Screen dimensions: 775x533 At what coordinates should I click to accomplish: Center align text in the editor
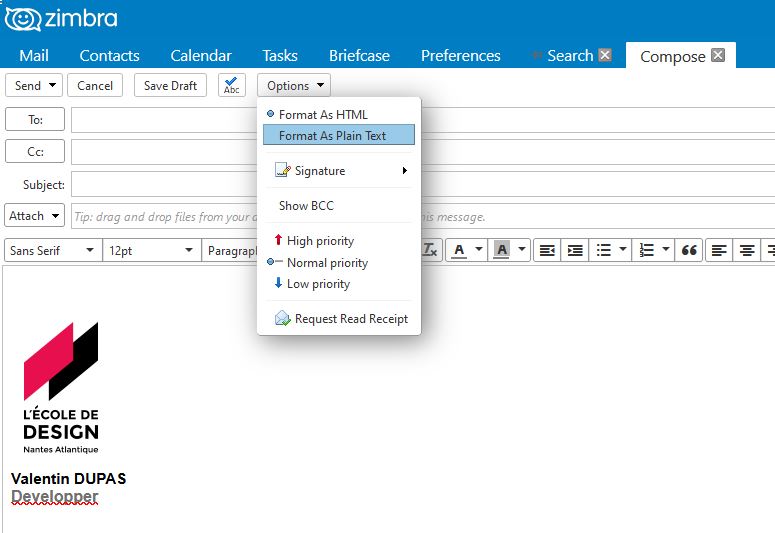[747, 250]
